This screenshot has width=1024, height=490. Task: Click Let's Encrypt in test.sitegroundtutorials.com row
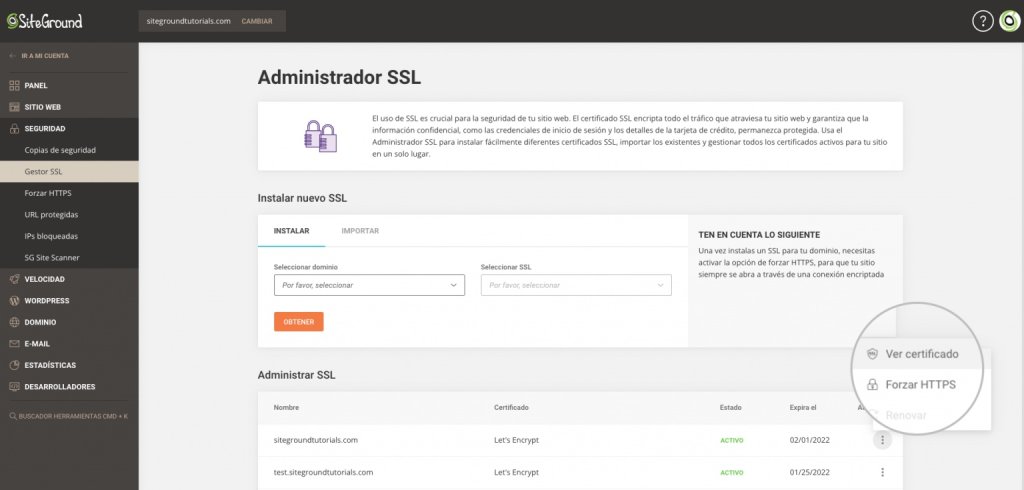517,472
